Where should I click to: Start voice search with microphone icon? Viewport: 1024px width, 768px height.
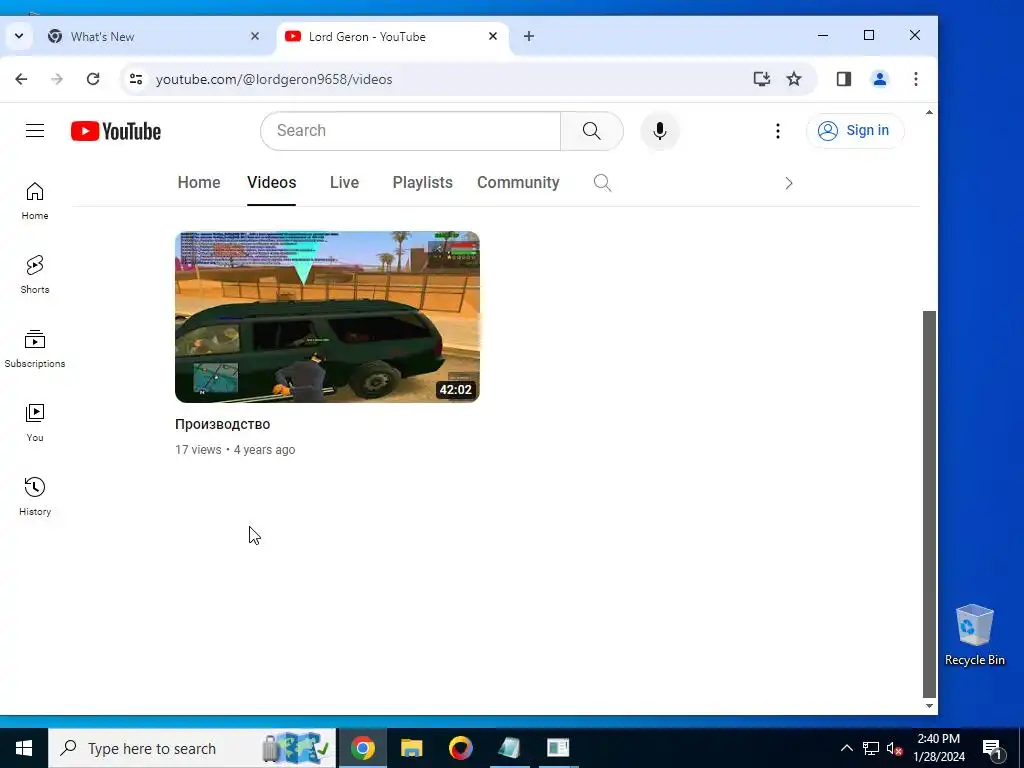[x=660, y=131]
